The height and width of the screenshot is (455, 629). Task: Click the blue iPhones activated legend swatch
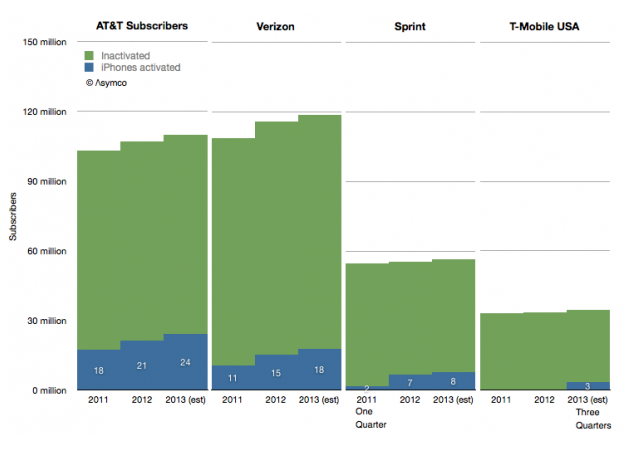pyautogui.click(x=89, y=68)
